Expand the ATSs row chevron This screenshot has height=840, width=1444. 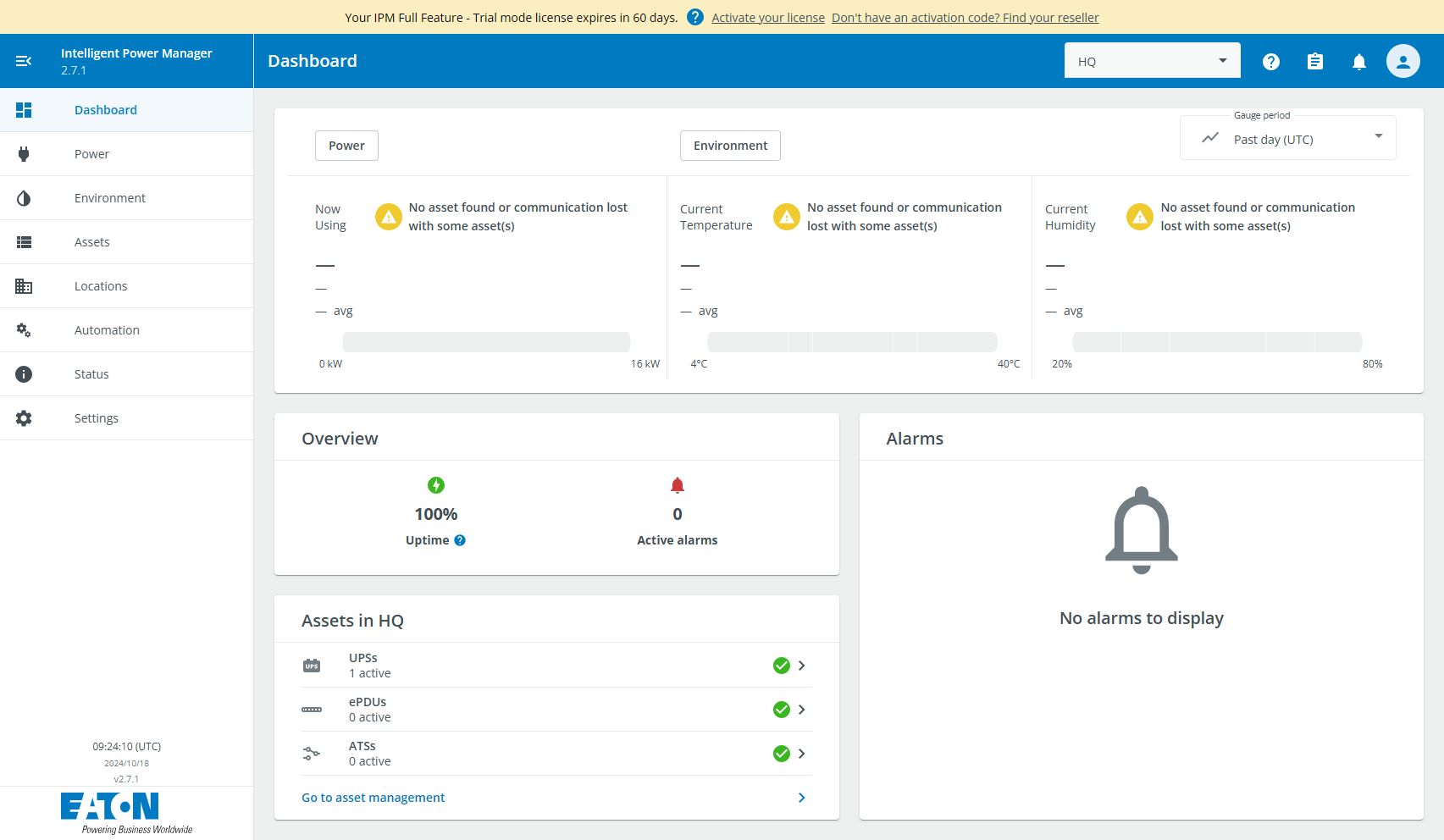[801, 754]
